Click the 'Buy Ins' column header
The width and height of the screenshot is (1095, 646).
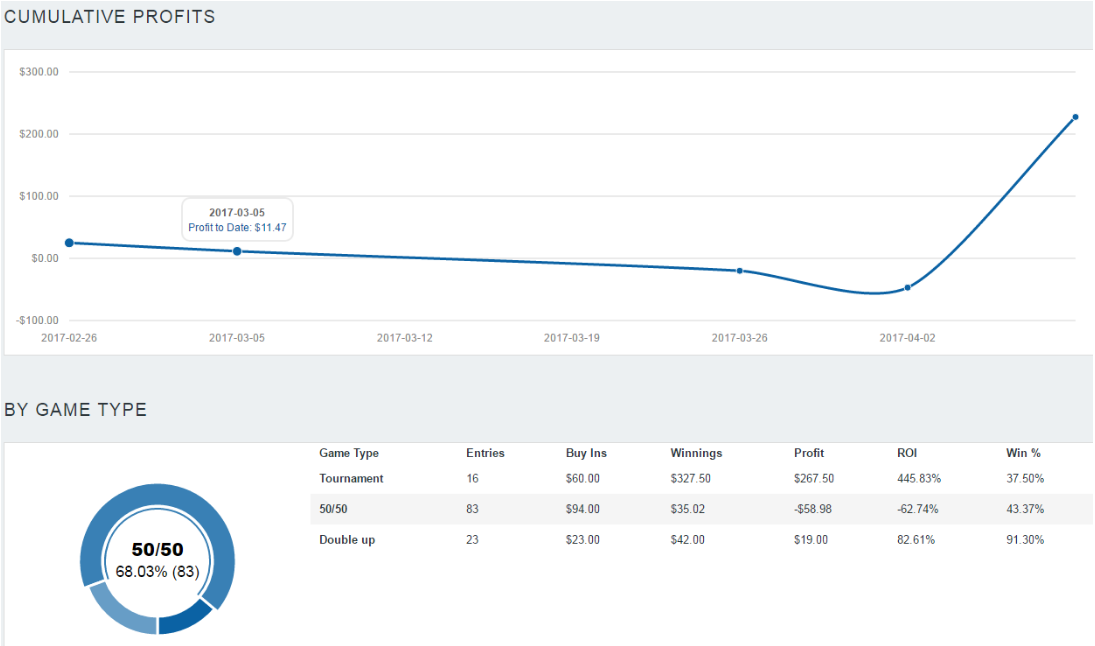587,453
